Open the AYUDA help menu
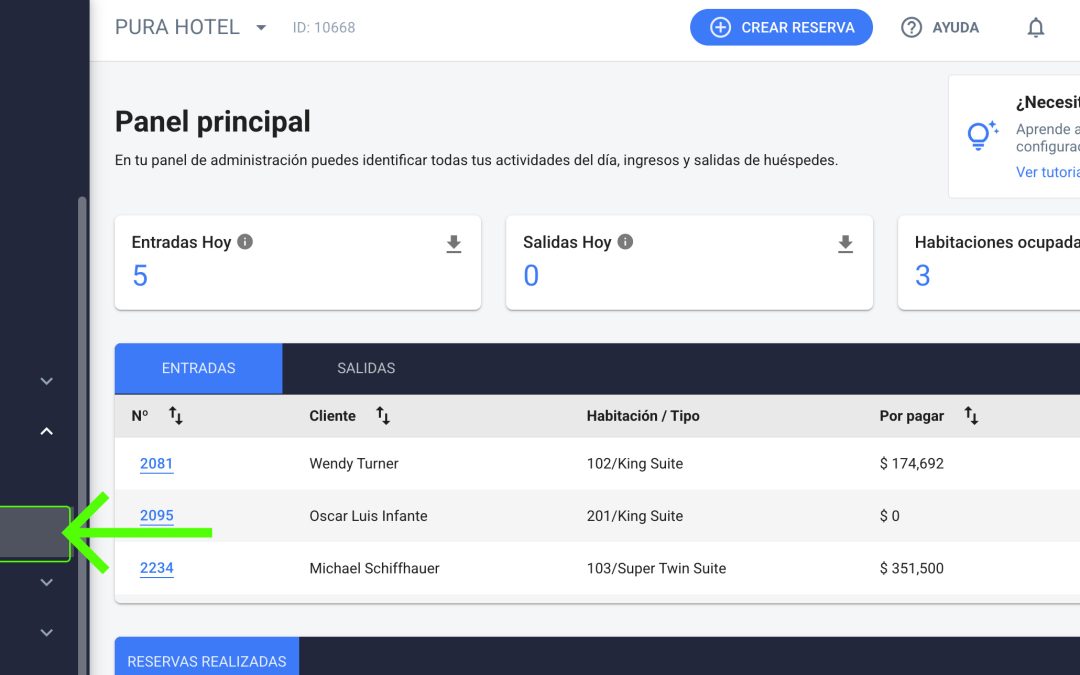1080x675 pixels. pos(939,28)
